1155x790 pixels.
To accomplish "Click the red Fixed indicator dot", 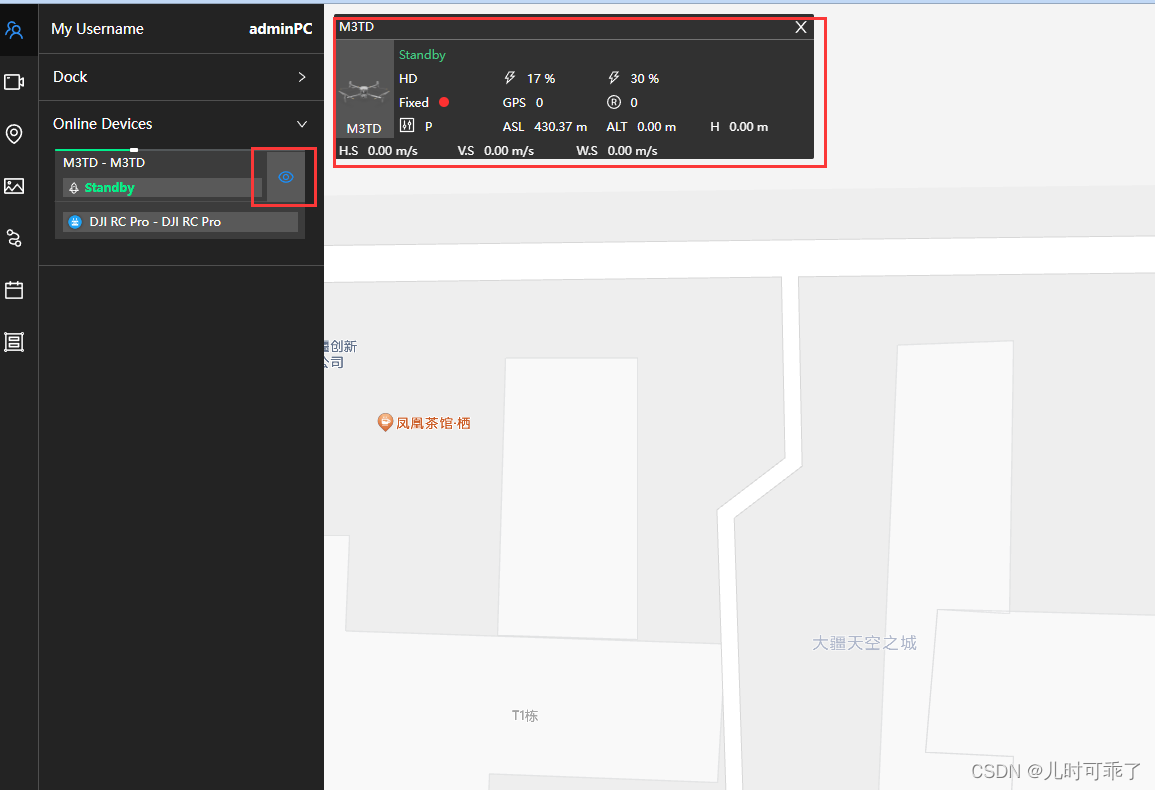I will (444, 102).
